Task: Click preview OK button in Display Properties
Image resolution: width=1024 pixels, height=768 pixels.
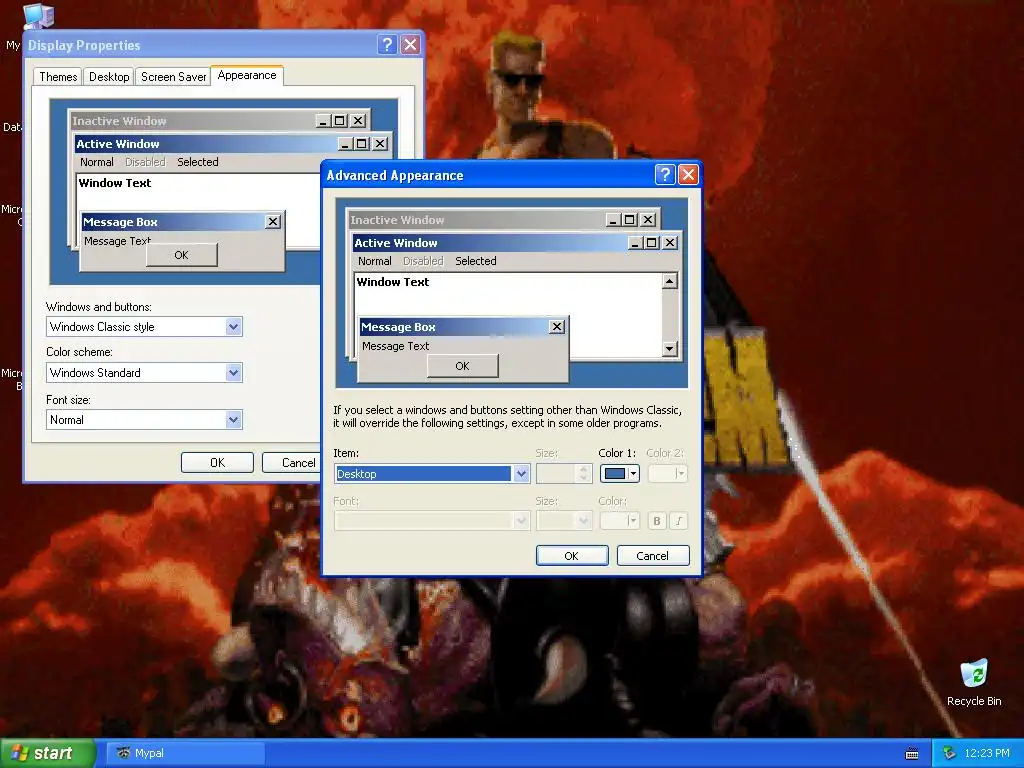Action: click(x=182, y=255)
